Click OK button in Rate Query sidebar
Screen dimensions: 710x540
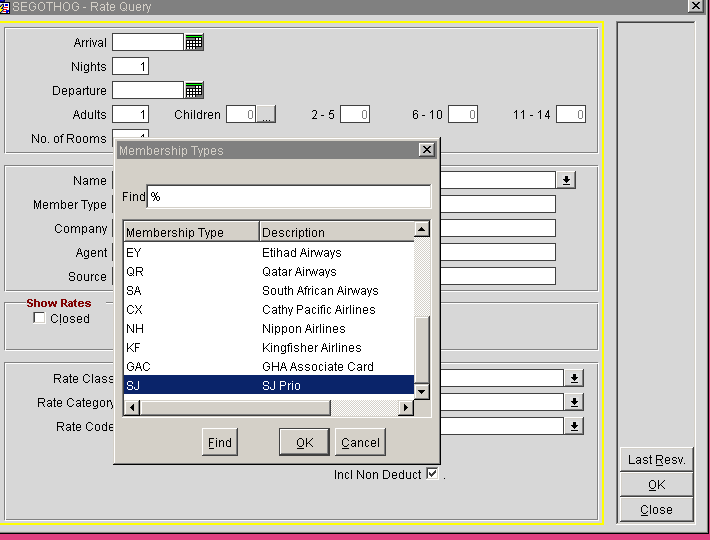(657, 485)
